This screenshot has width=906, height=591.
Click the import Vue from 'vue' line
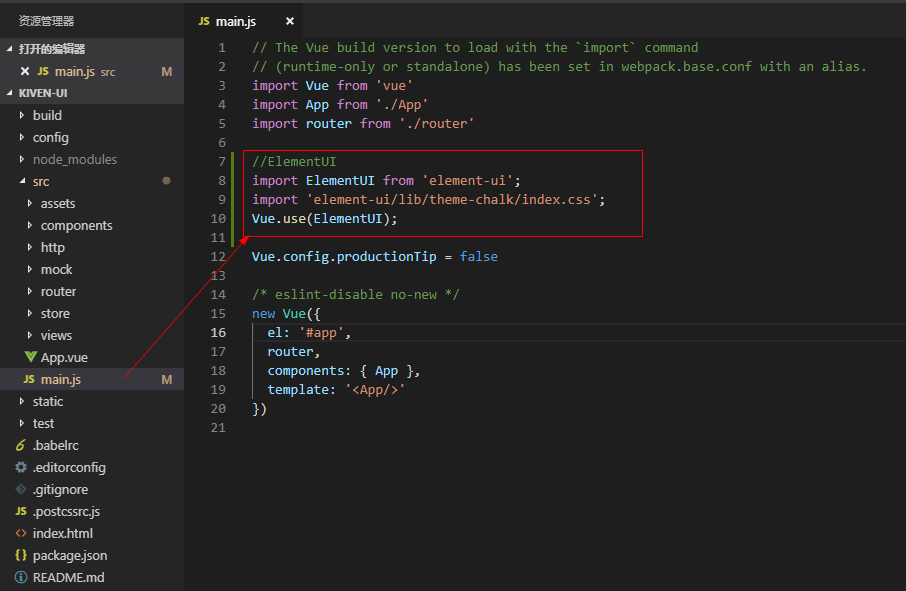pyautogui.click(x=332, y=86)
